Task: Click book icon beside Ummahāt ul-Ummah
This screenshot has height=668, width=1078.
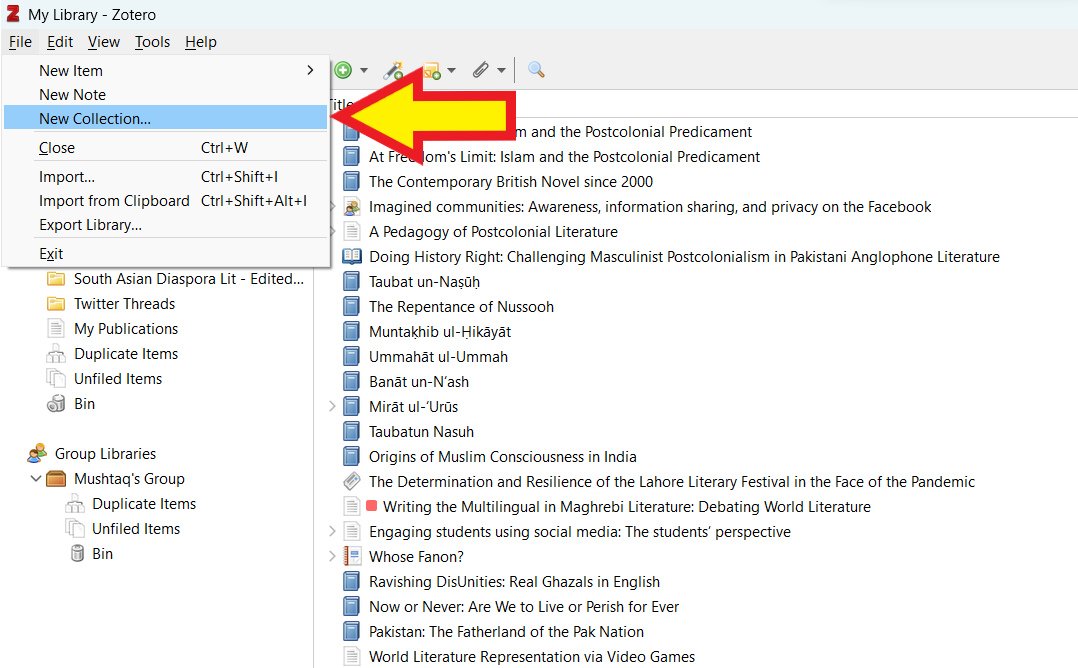Action: [351, 357]
